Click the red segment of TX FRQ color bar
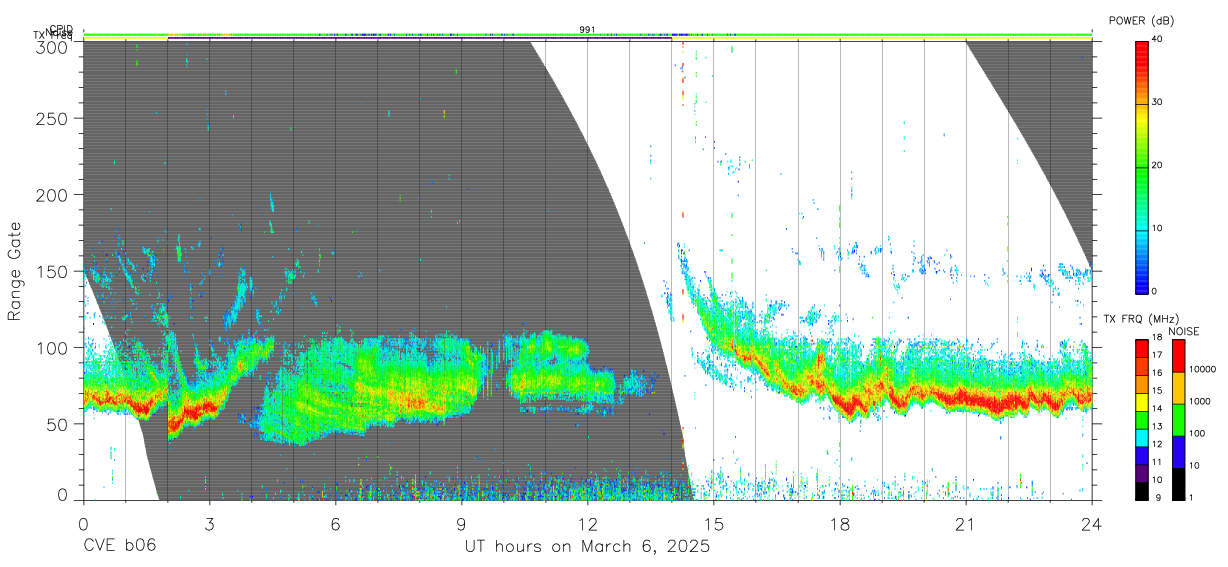 [1141, 348]
